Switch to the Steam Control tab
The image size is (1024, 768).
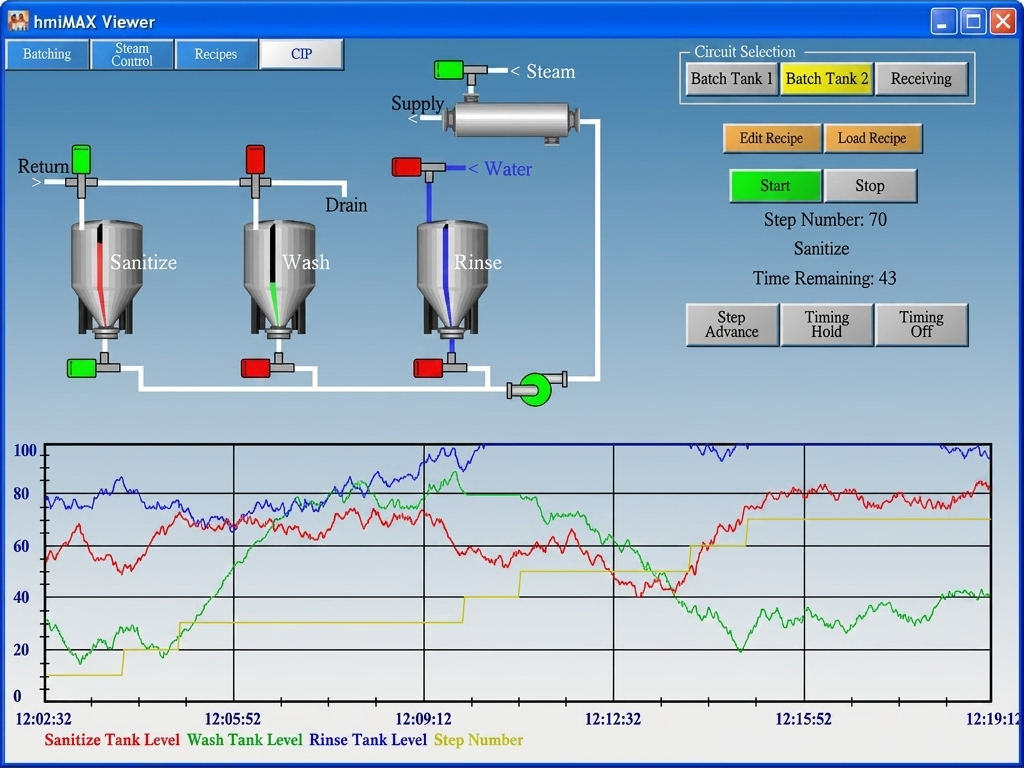point(132,54)
